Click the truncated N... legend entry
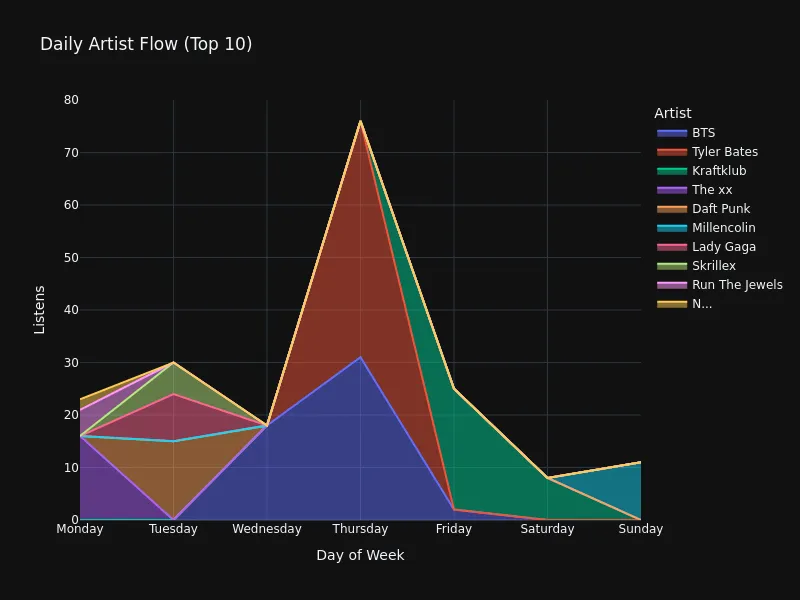The width and height of the screenshot is (800, 600). (x=685, y=304)
